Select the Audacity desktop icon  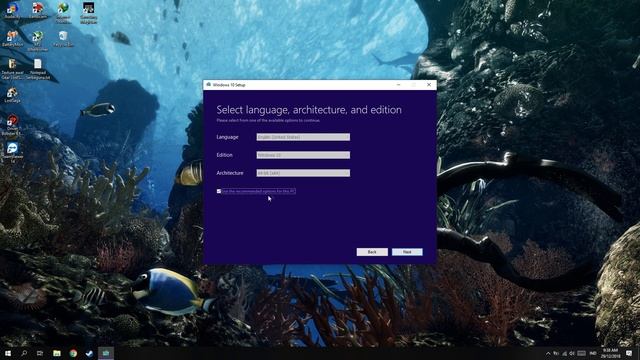12,11
